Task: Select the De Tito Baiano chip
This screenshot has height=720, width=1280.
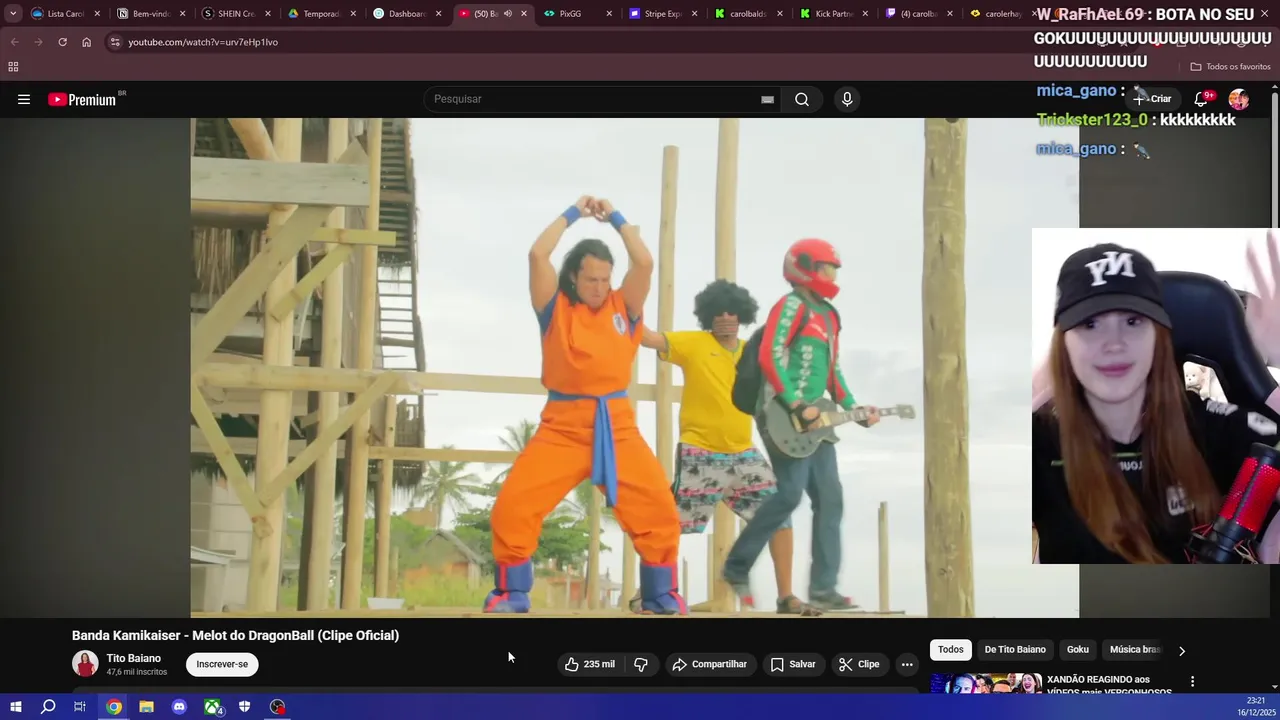Action: pyautogui.click(x=1015, y=650)
